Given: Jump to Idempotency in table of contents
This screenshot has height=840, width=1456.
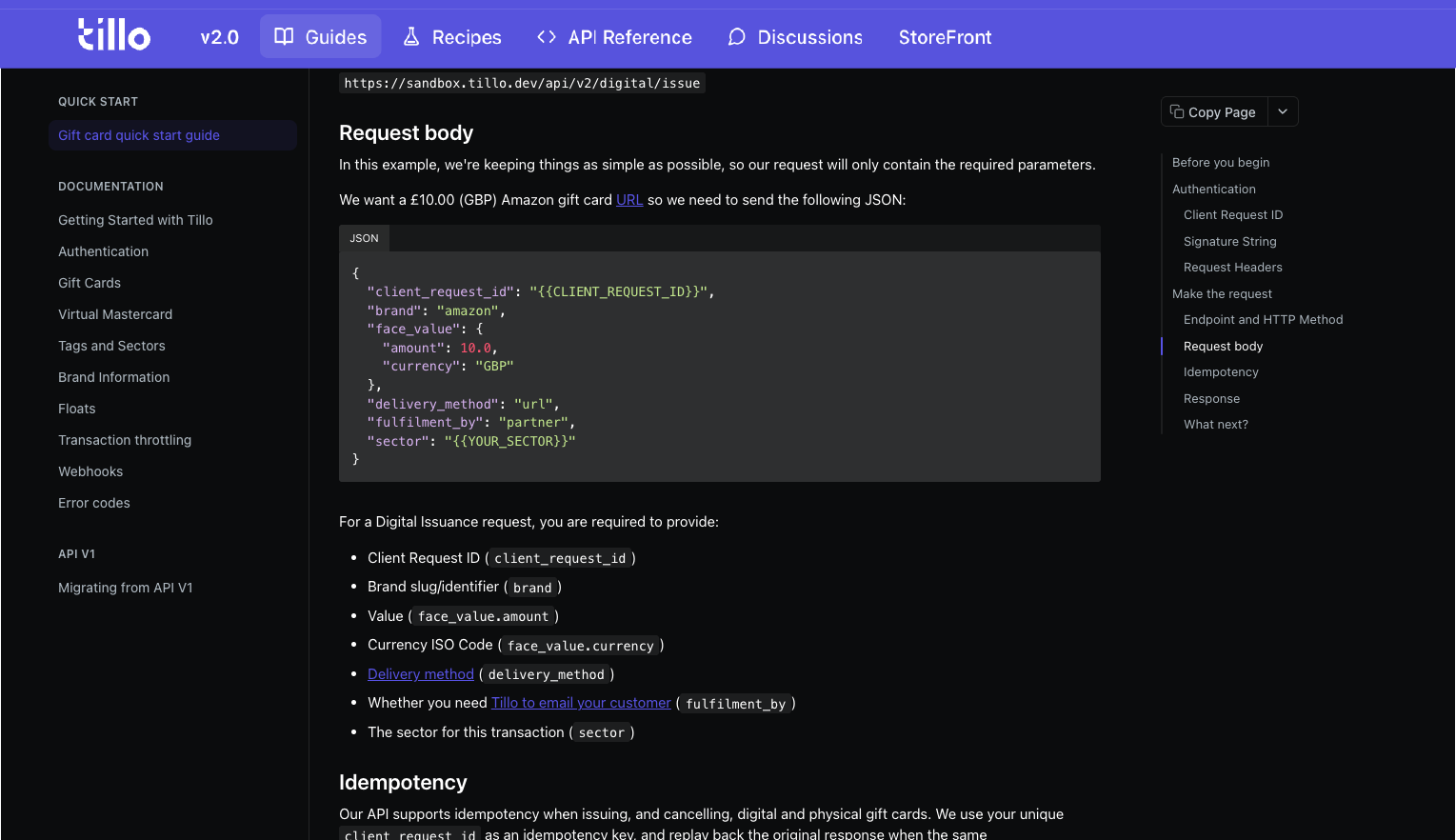Looking at the screenshot, I should [x=1221, y=372].
